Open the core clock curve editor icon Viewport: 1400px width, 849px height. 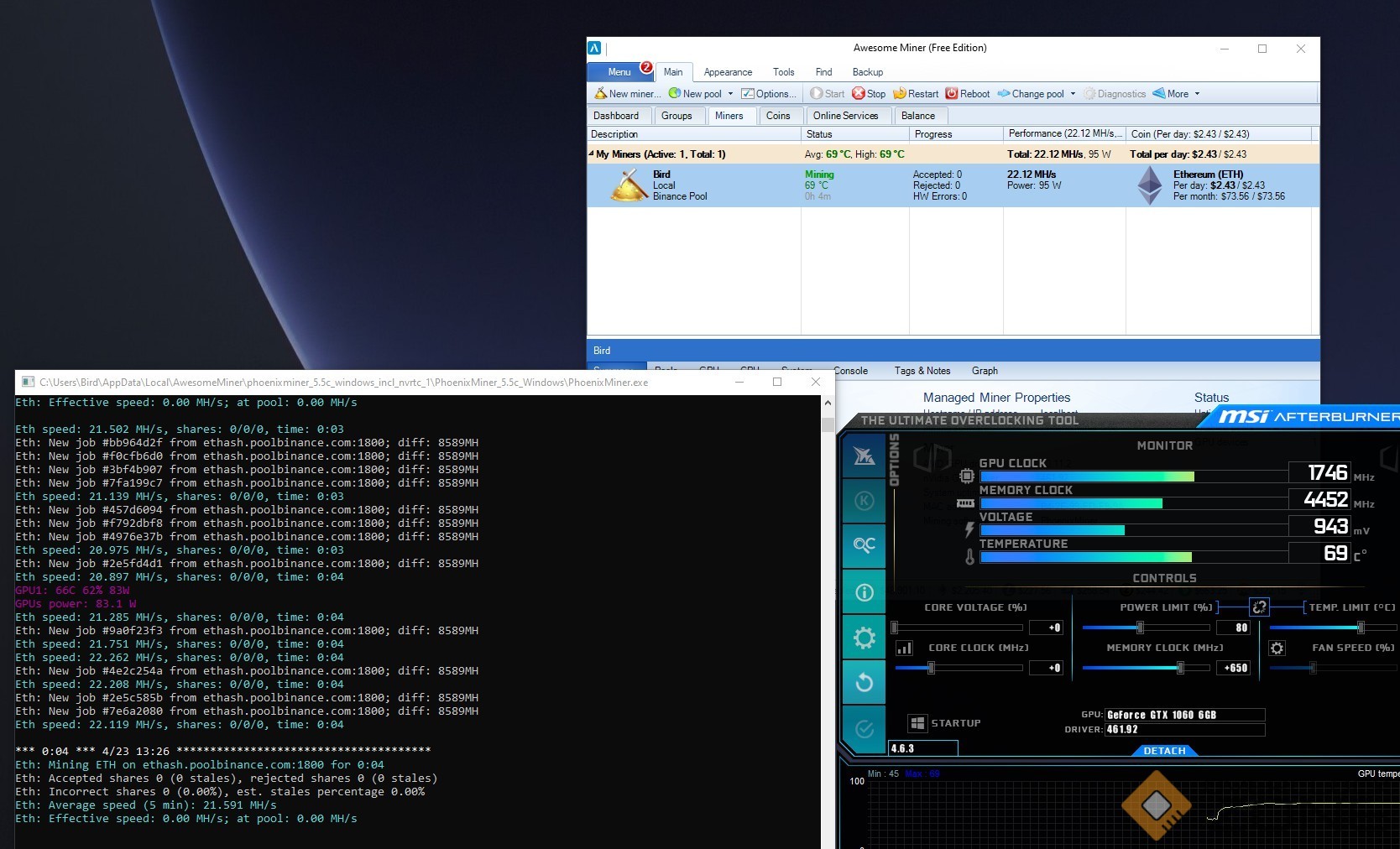[x=904, y=648]
